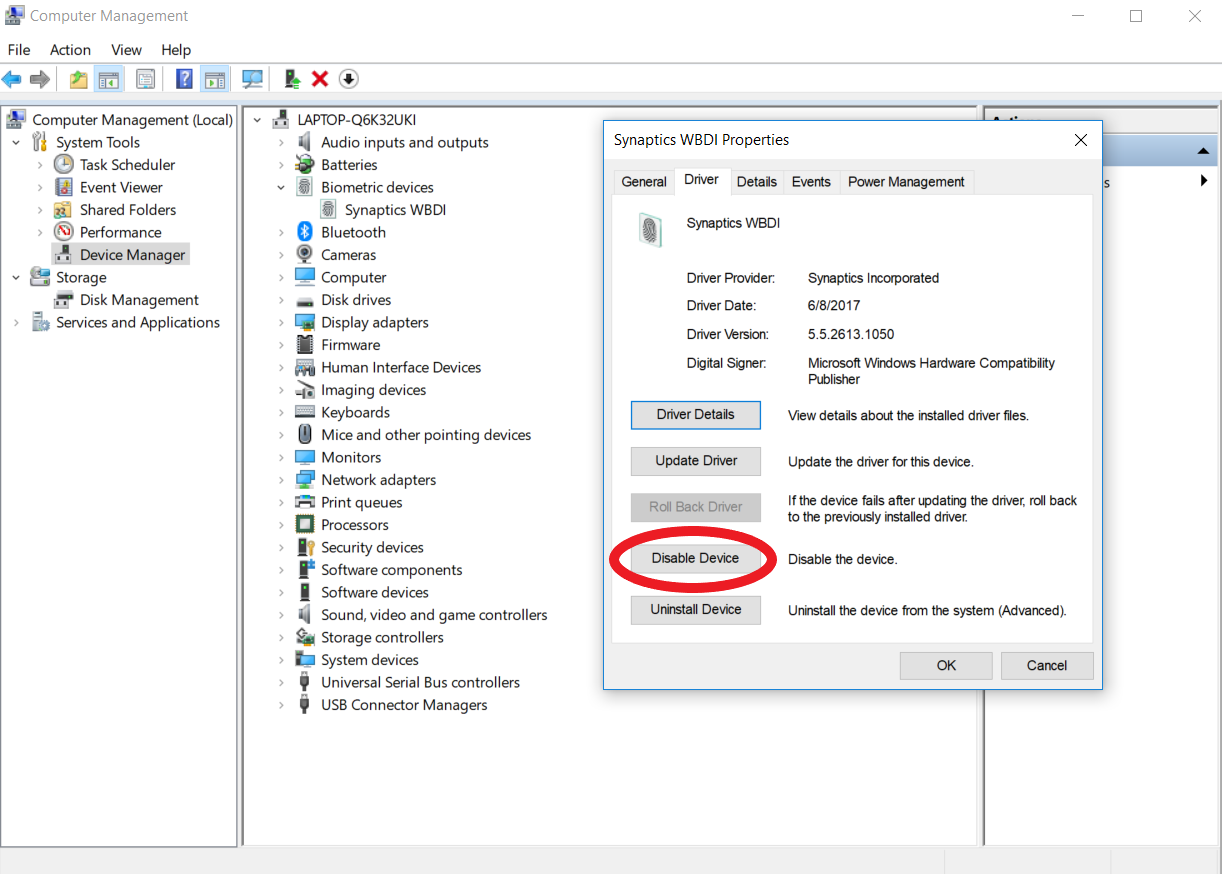Update driver via green-arrow toolbar icon
Screen dimensions: 1222x874
pyautogui.click(x=292, y=78)
